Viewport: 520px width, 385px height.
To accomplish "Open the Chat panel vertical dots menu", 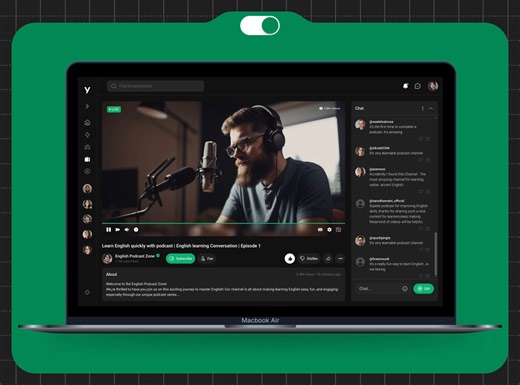I will 423,108.
